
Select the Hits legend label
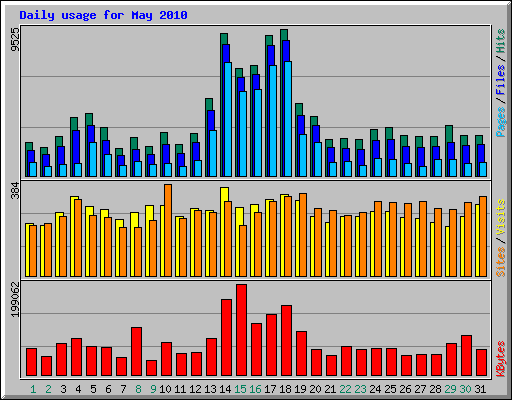coord(500,41)
